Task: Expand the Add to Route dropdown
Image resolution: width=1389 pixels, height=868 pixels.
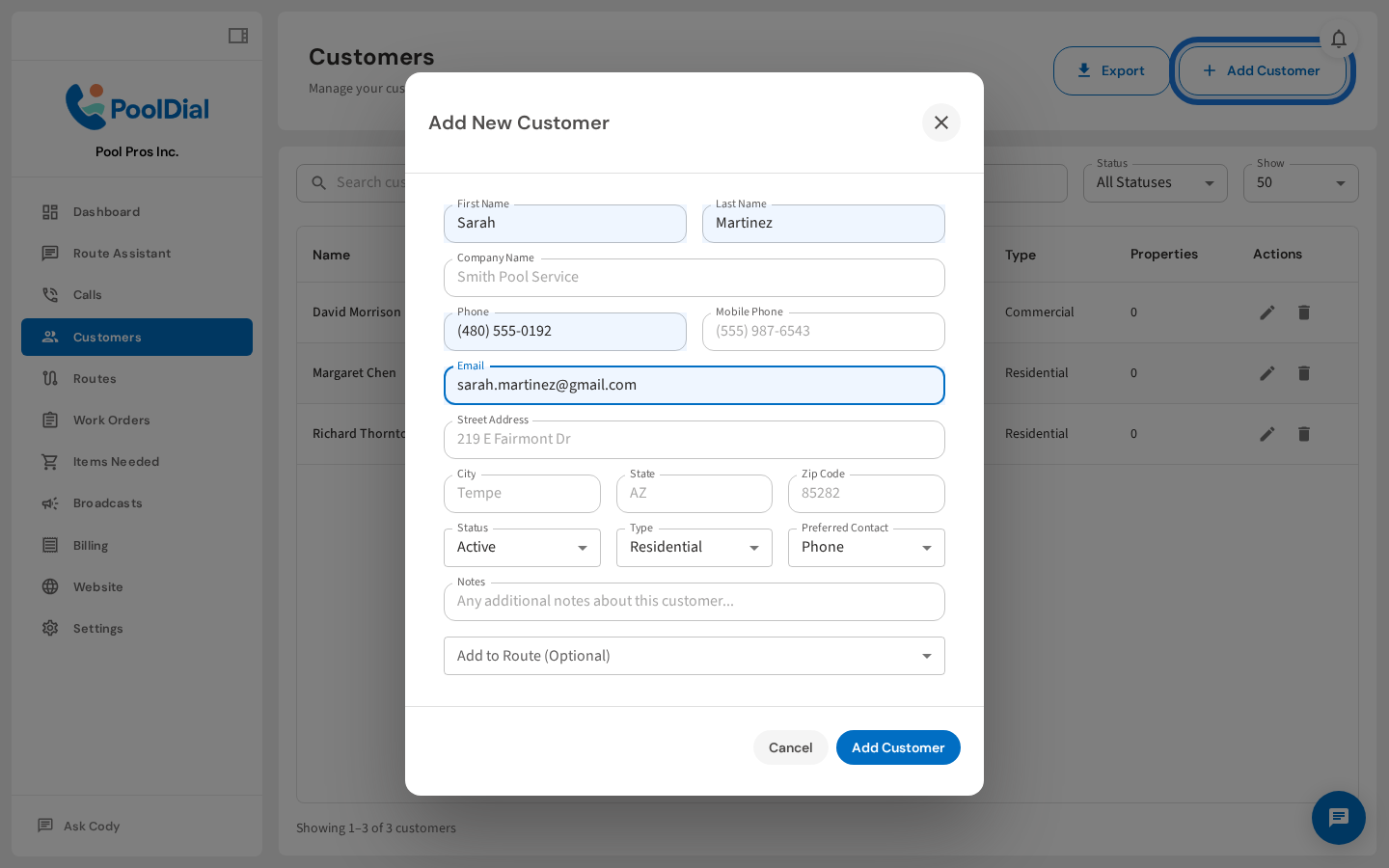Action: click(694, 656)
